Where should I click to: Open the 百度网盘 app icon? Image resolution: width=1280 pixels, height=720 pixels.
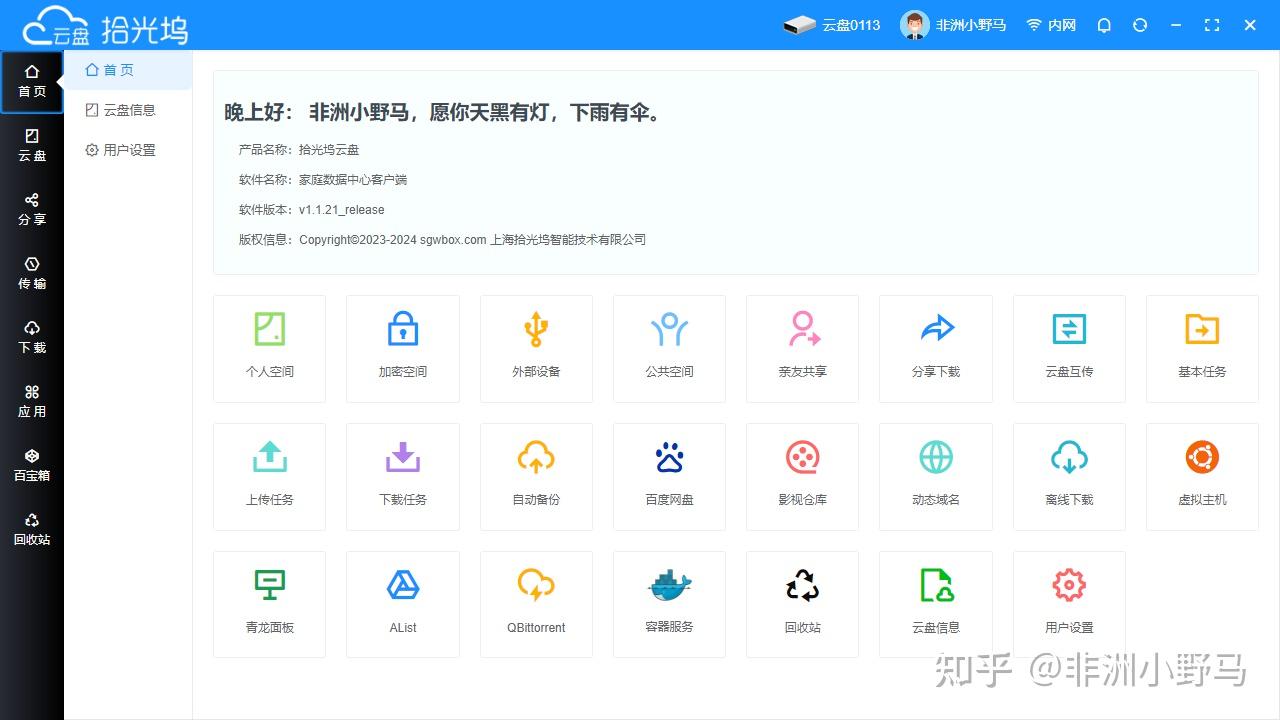pyautogui.click(x=669, y=476)
